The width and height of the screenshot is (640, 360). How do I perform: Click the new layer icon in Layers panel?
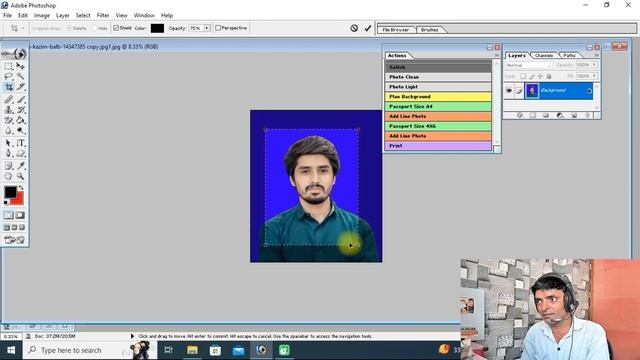coord(574,116)
